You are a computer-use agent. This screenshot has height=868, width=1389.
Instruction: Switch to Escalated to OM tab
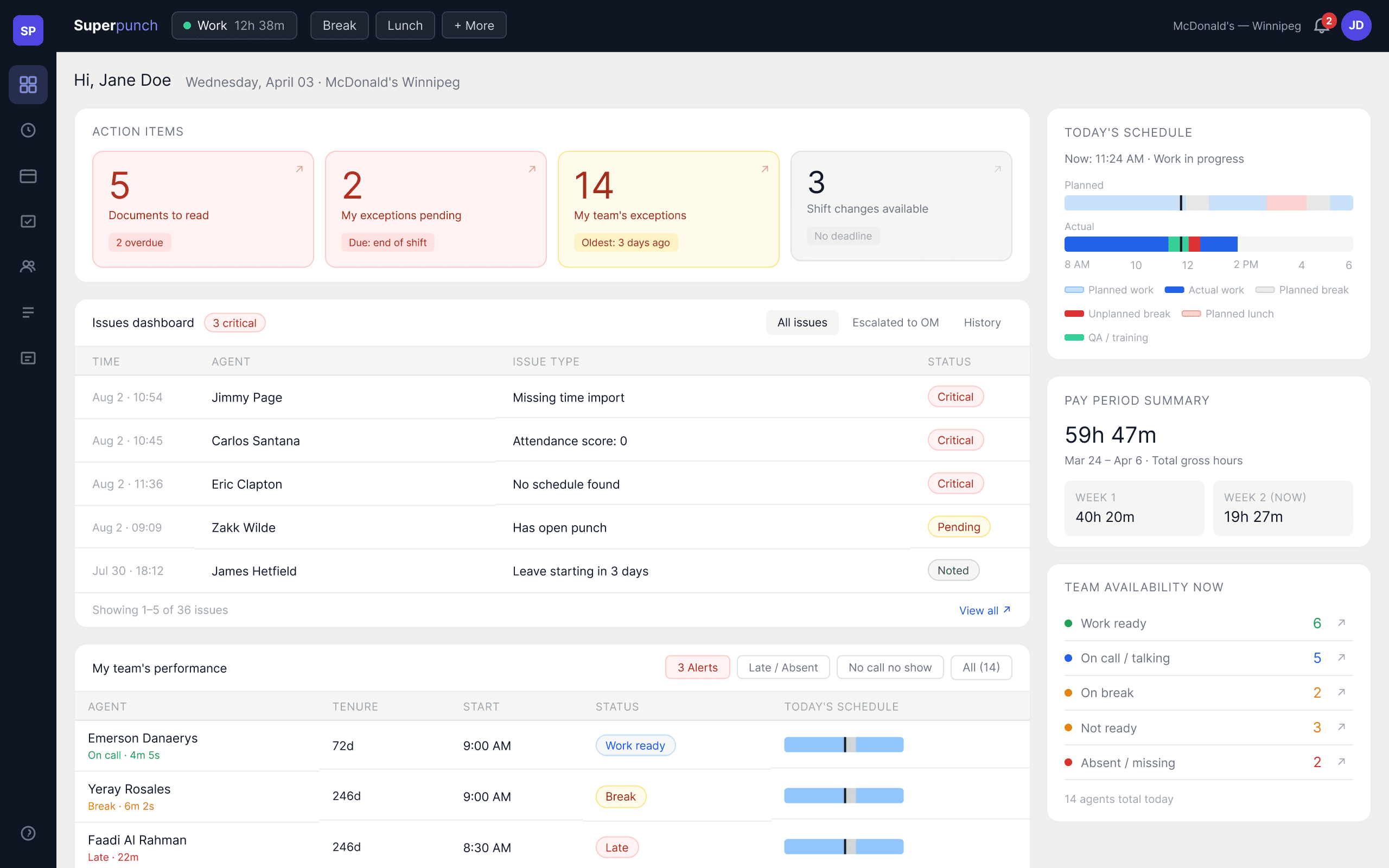tap(895, 323)
